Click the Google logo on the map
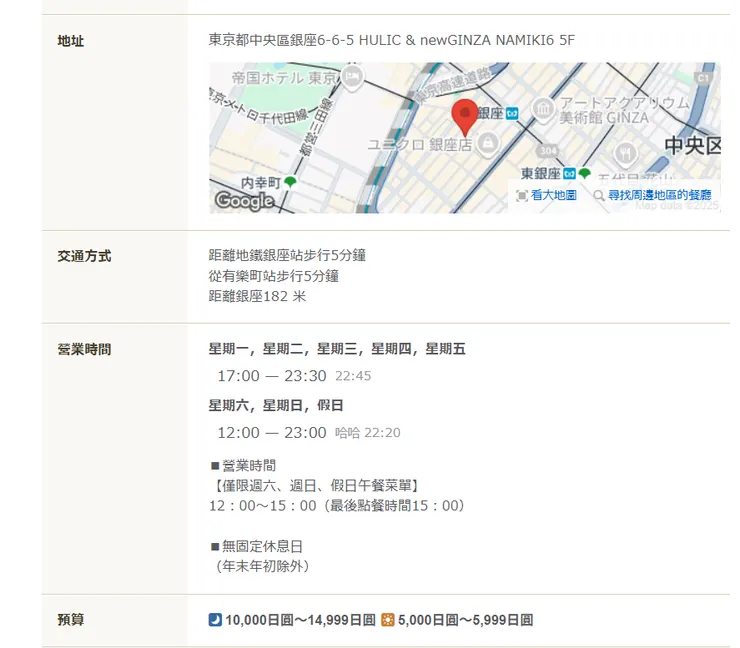Viewport: 740px width, 648px height. click(244, 201)
